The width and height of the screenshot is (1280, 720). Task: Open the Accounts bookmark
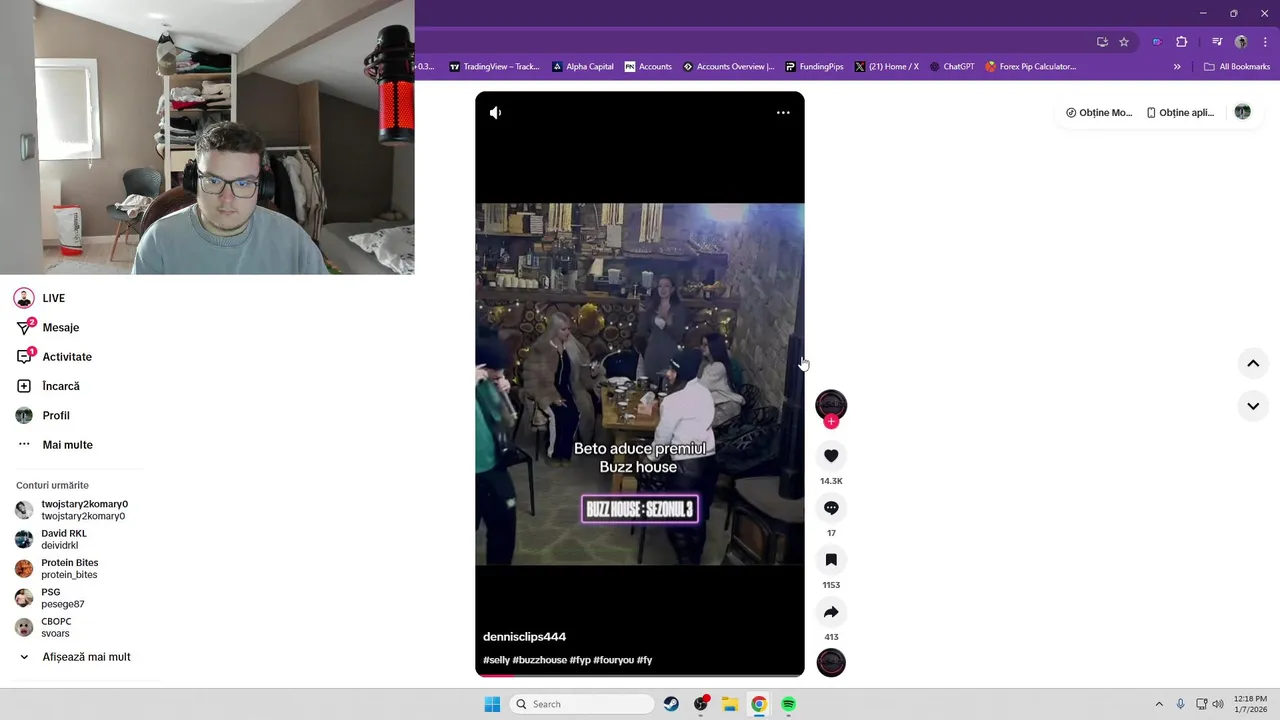648,67
